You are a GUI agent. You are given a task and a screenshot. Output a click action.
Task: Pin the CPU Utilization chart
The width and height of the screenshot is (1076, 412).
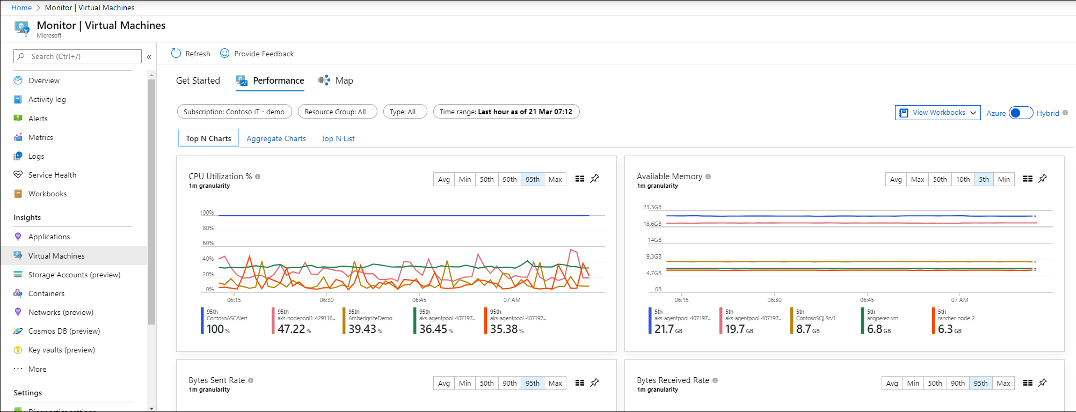pyautogui.click(x=595, y=179)
